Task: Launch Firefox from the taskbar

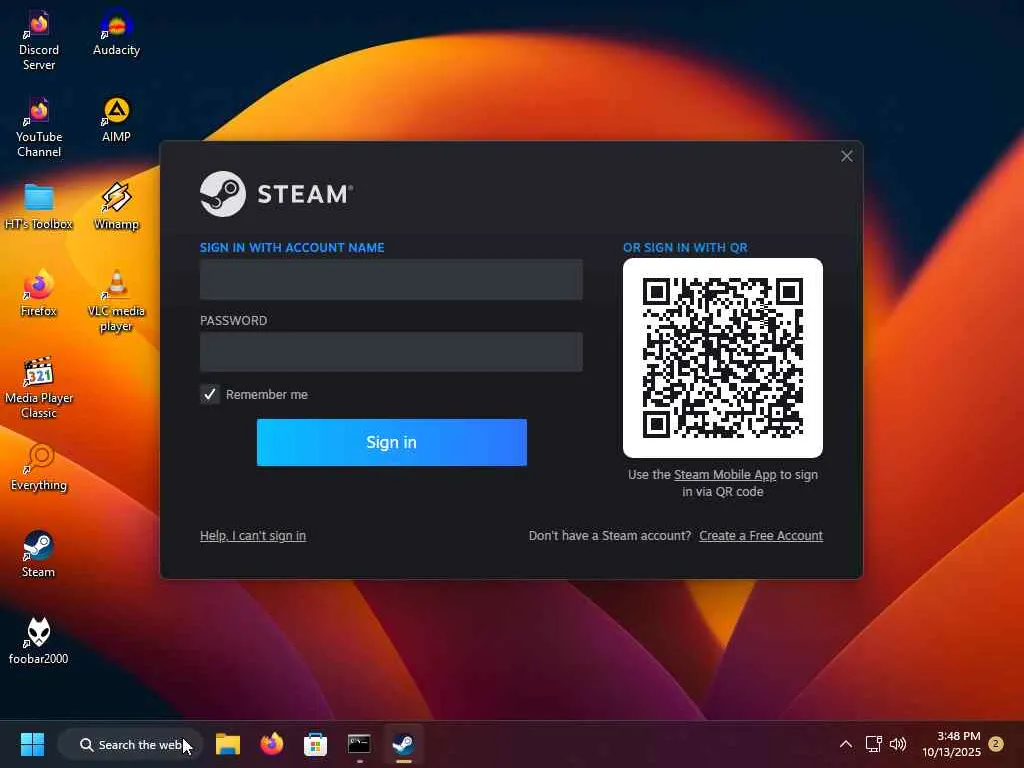Action: point(272,744)
